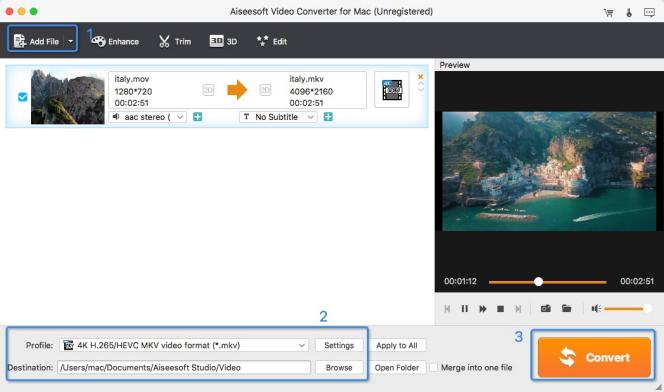This screenshot has width=664, height=392.
Task: Open the No Subtitle dropdown
Action: click(278, 117)
